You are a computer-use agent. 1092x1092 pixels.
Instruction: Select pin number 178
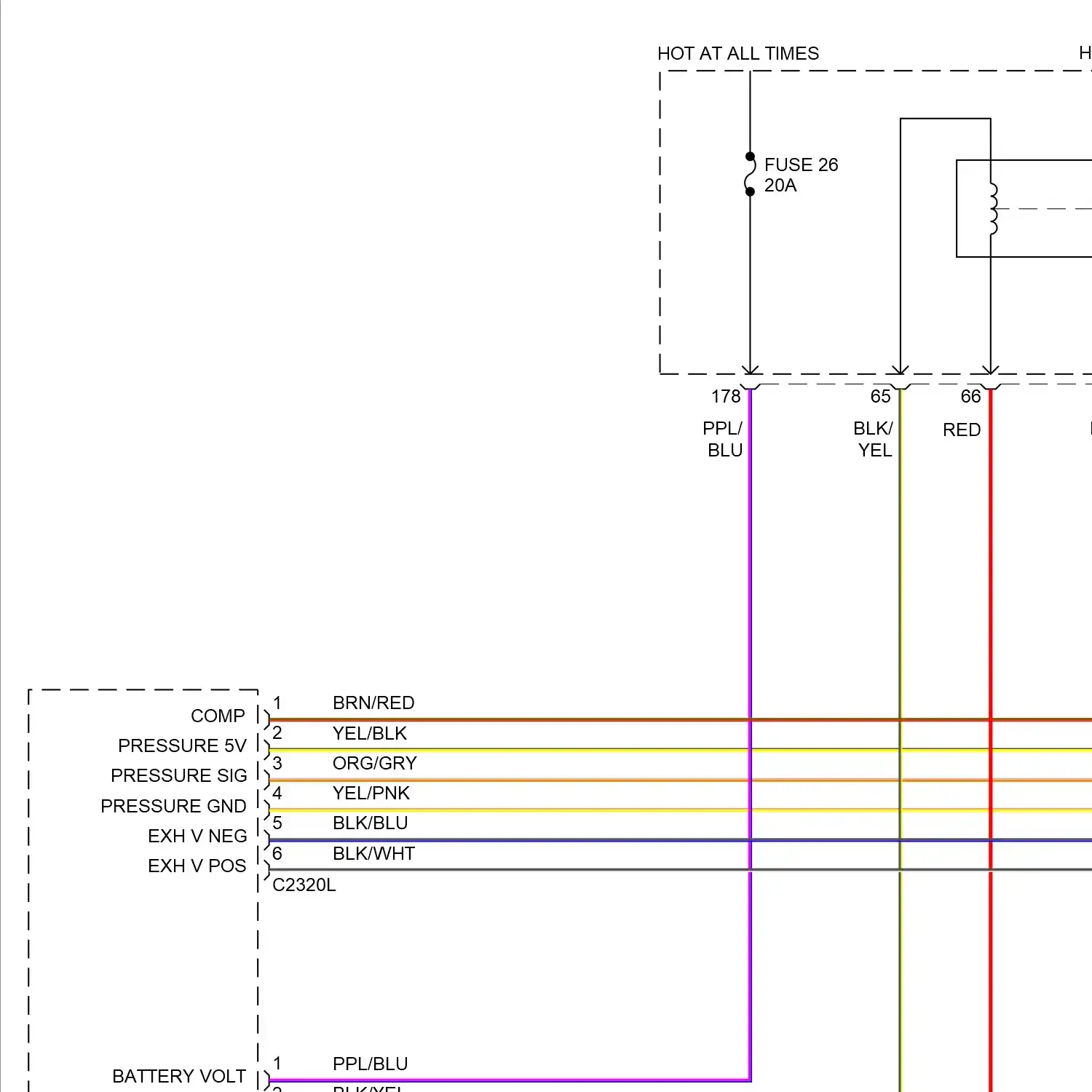[x=726, y=396]
